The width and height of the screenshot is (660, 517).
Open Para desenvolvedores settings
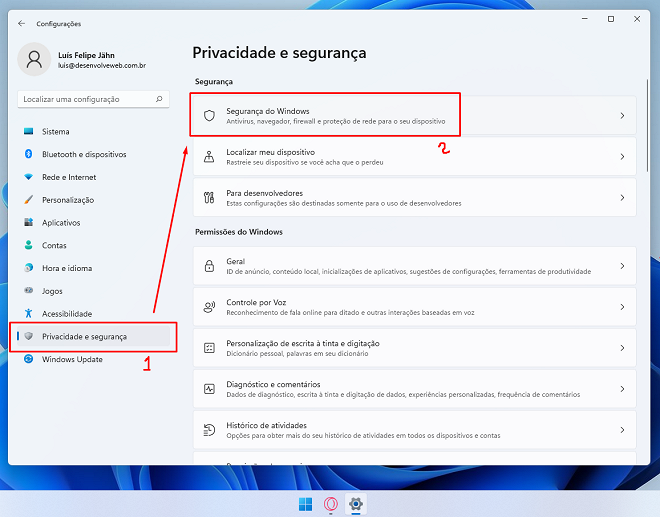pos(414,197)
